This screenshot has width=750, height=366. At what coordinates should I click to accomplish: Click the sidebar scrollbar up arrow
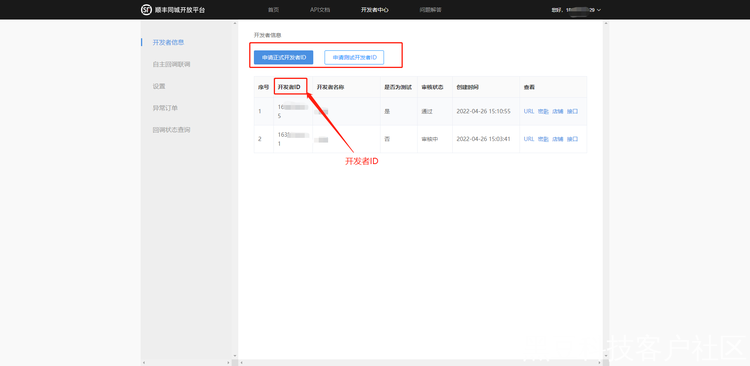coord(234,23)
